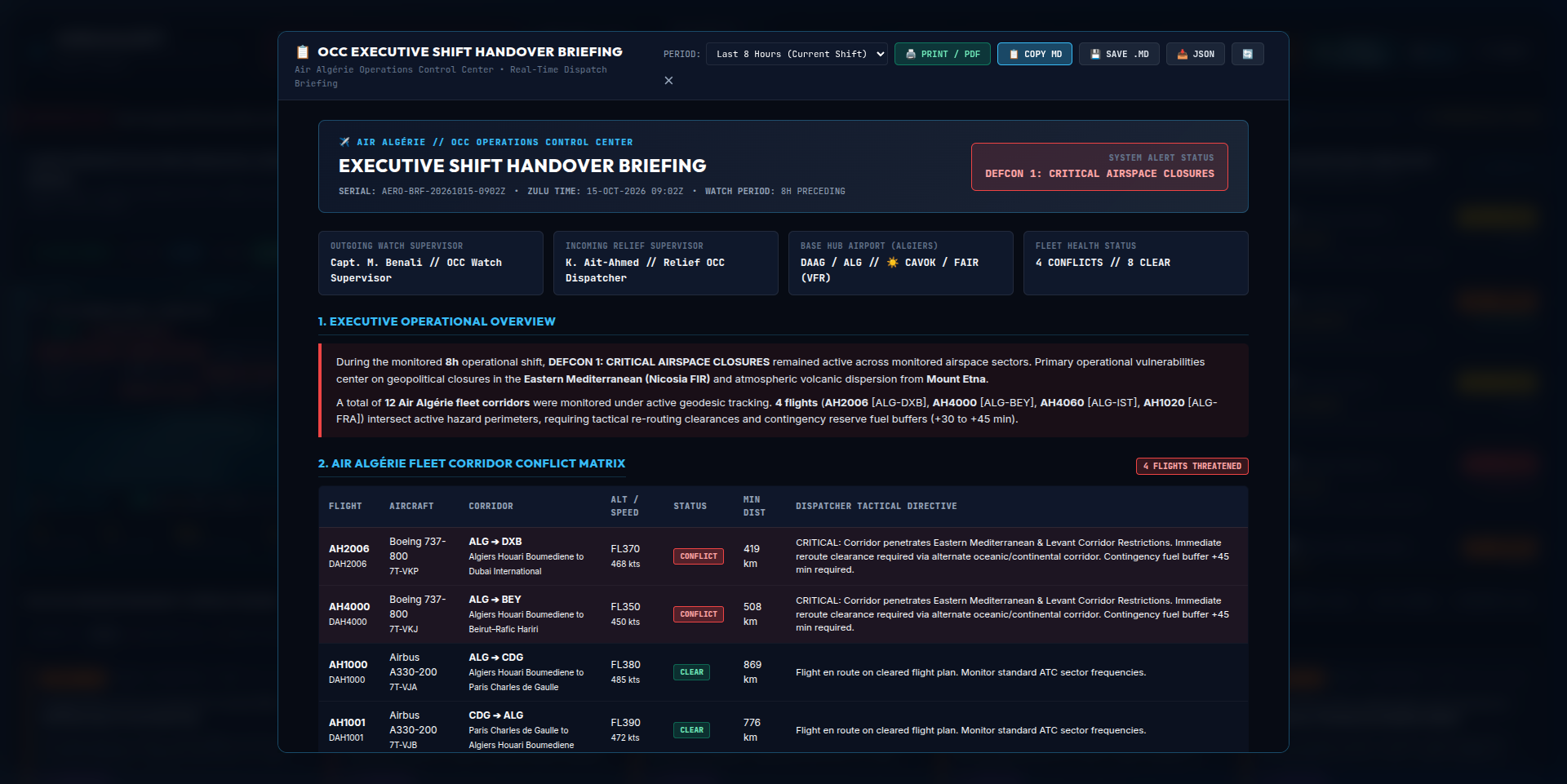Image resolution: width=1567 pixels, height=784 pixels.
Task: Click the ALG → CDG corridor cell
Action: [x=530, y=672]
